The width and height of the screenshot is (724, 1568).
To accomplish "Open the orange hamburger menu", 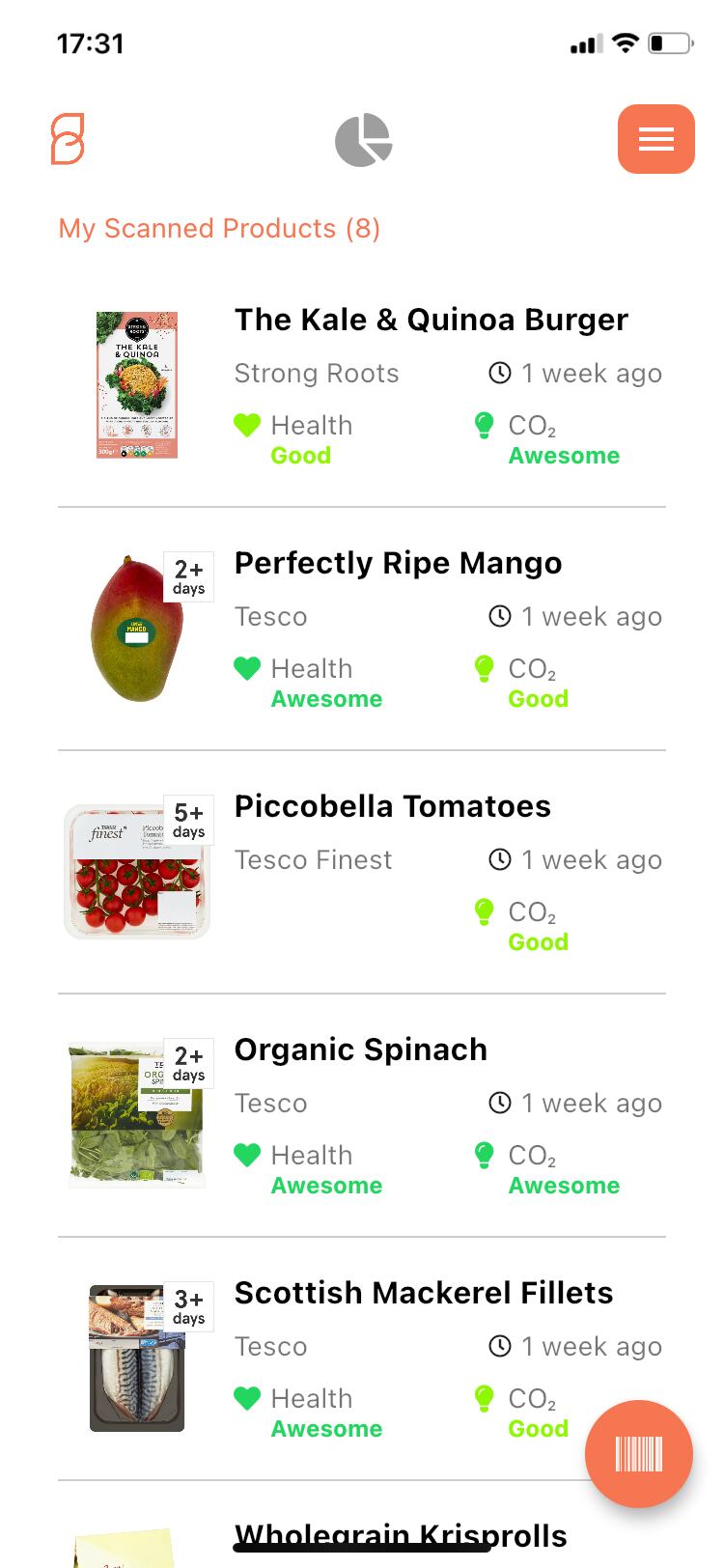I will (x=655, y=139).
